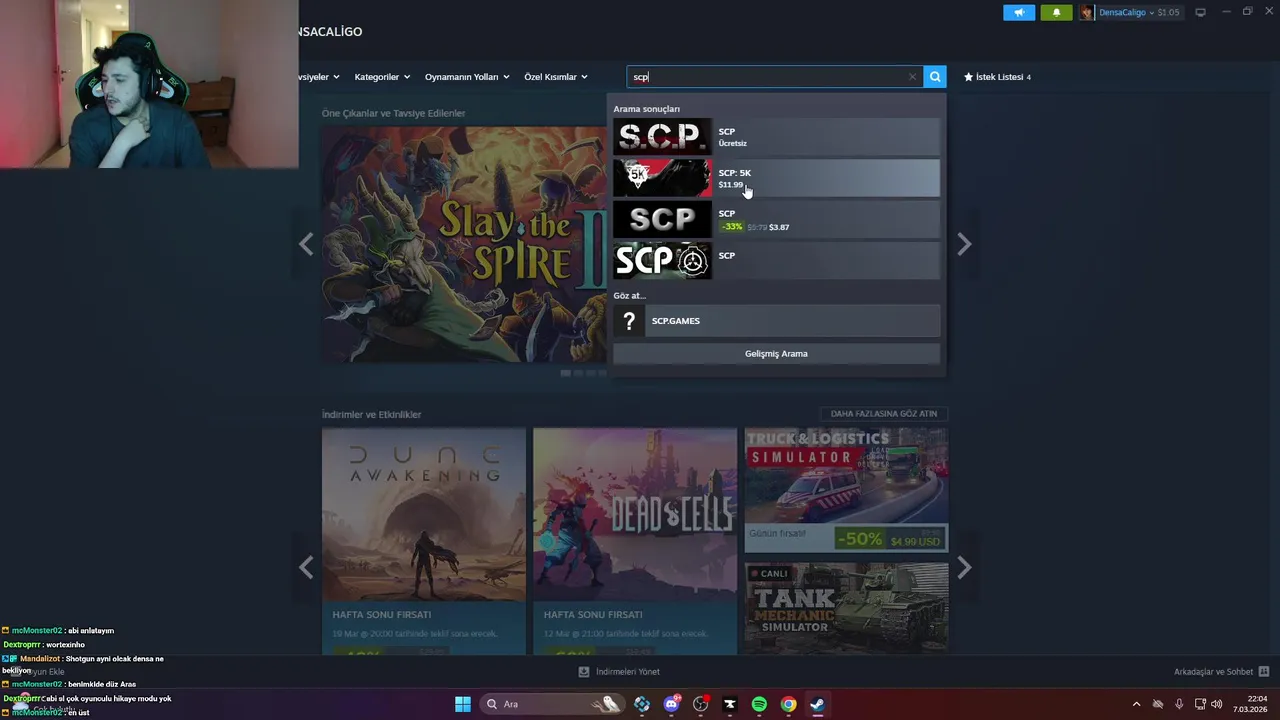The height and width of the screenshot is (720, 1280).
Task: Open the free S.C.P. Ücretsiz result
Action: click(x=776, y=137)
